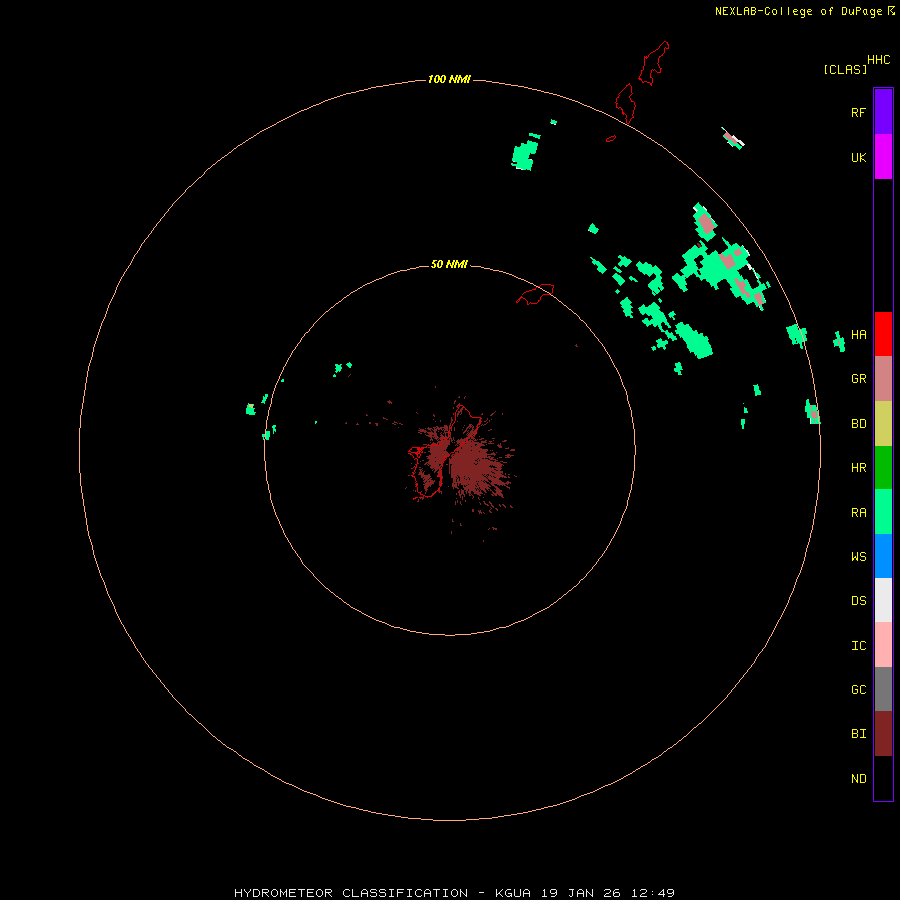Click the ND legend label
The width and height of the screenshot is (900, 900).
859,779
